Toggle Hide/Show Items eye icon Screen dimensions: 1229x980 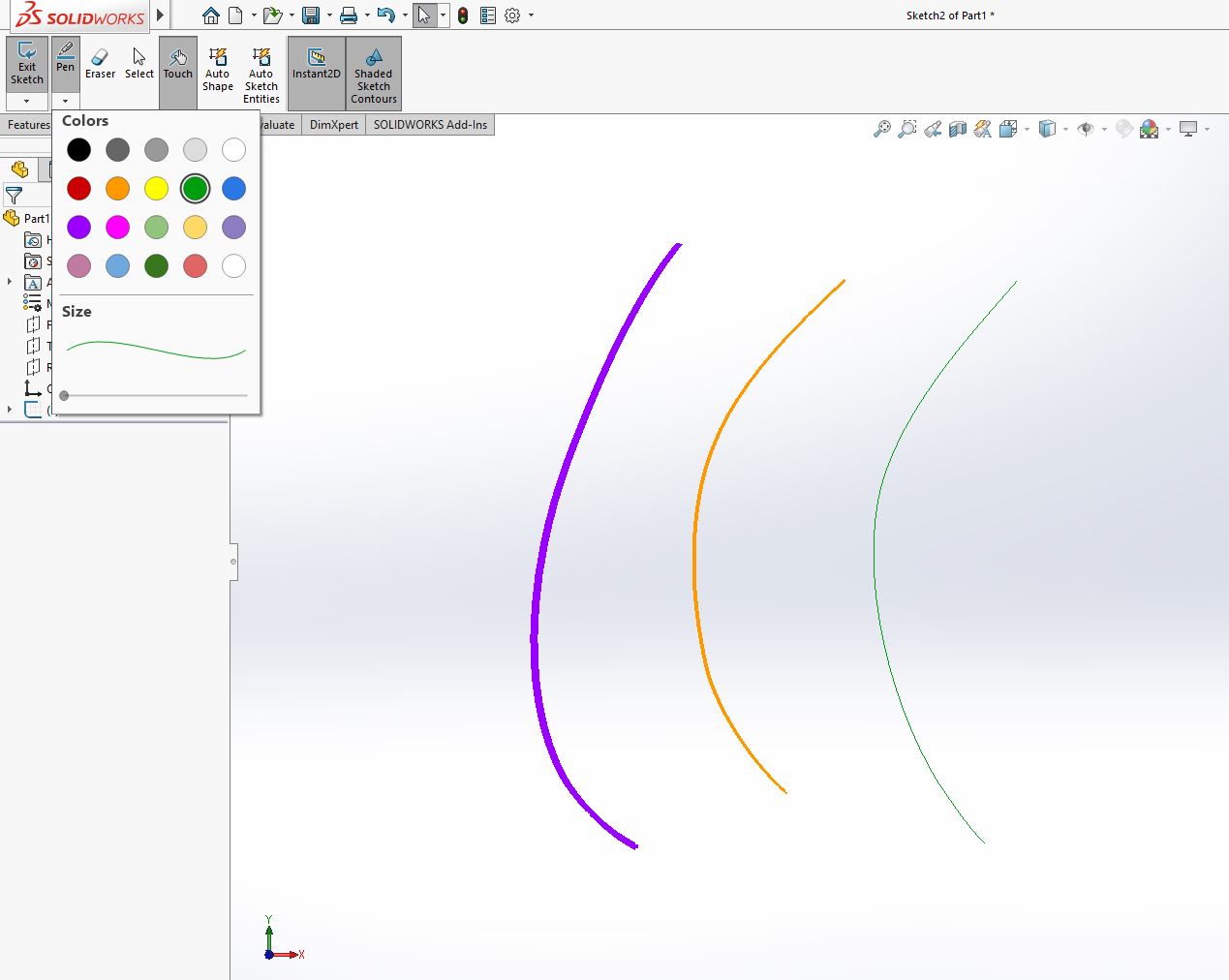[1086, 129]
